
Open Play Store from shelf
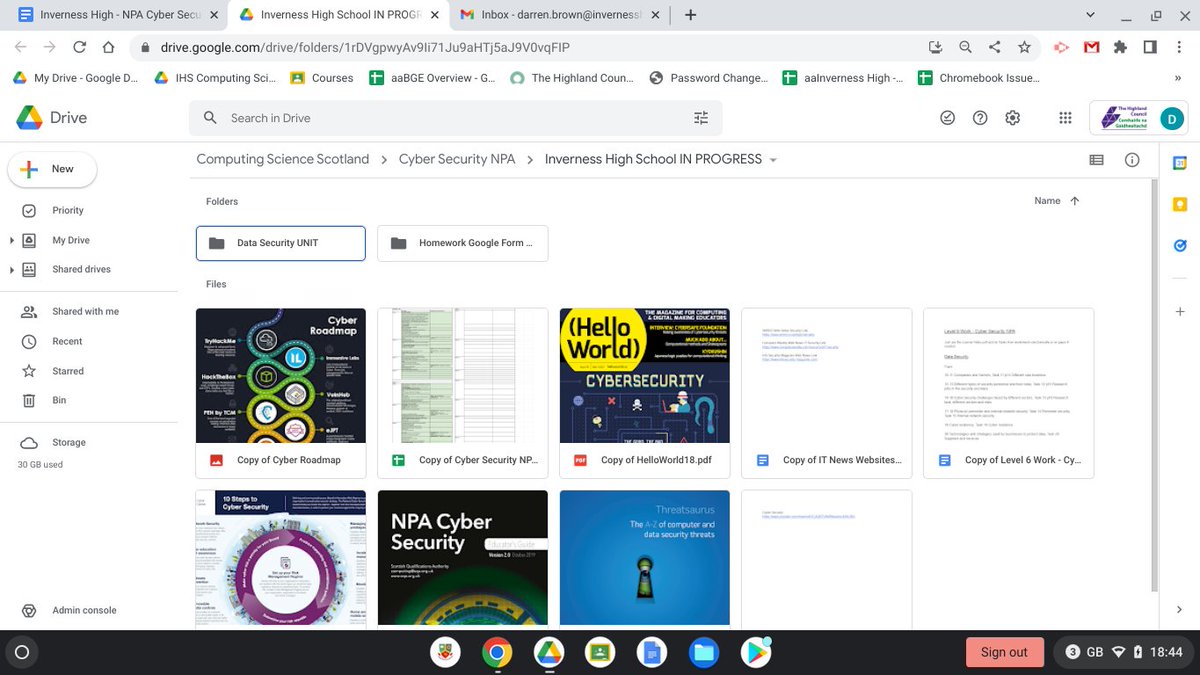pos(755,653)
